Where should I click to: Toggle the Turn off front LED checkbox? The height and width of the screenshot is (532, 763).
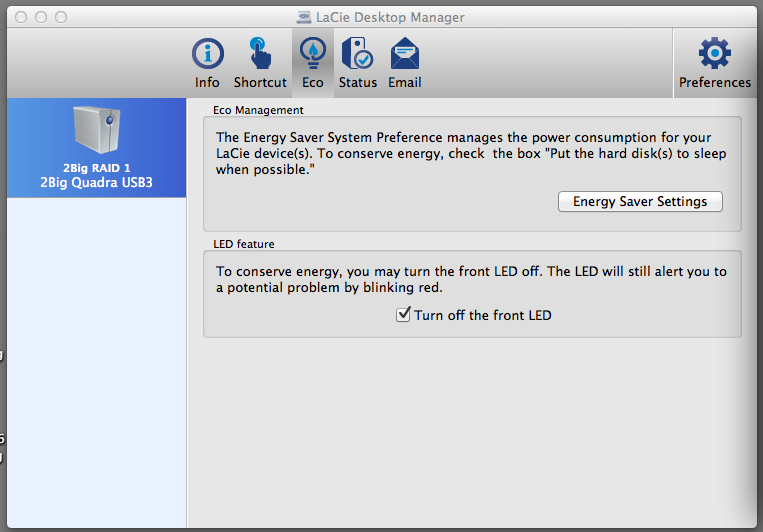(x=403, y=314)
